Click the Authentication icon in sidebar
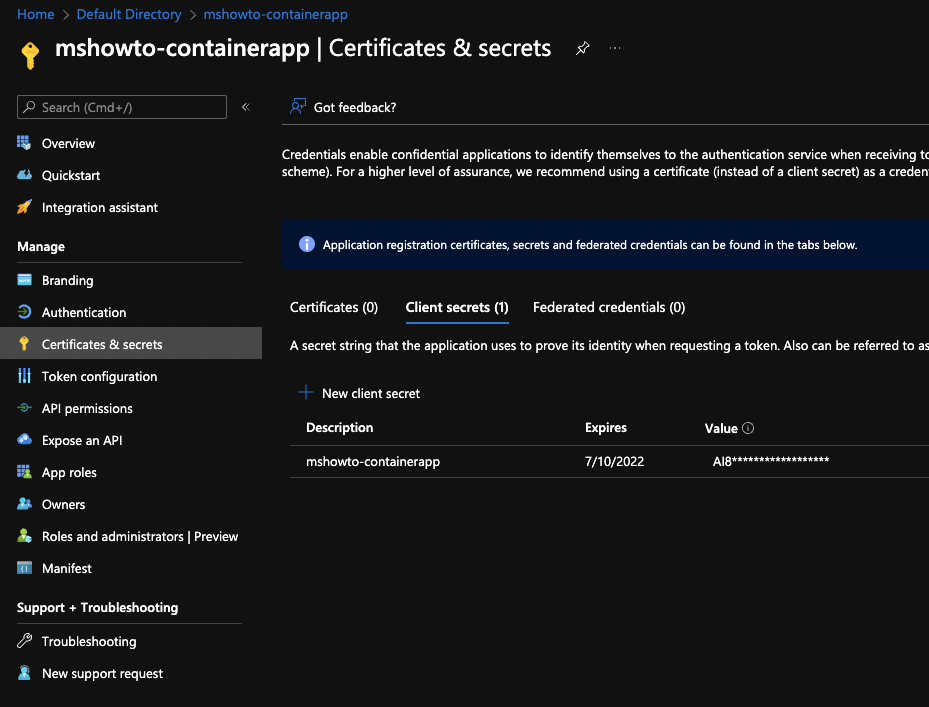 24,312
